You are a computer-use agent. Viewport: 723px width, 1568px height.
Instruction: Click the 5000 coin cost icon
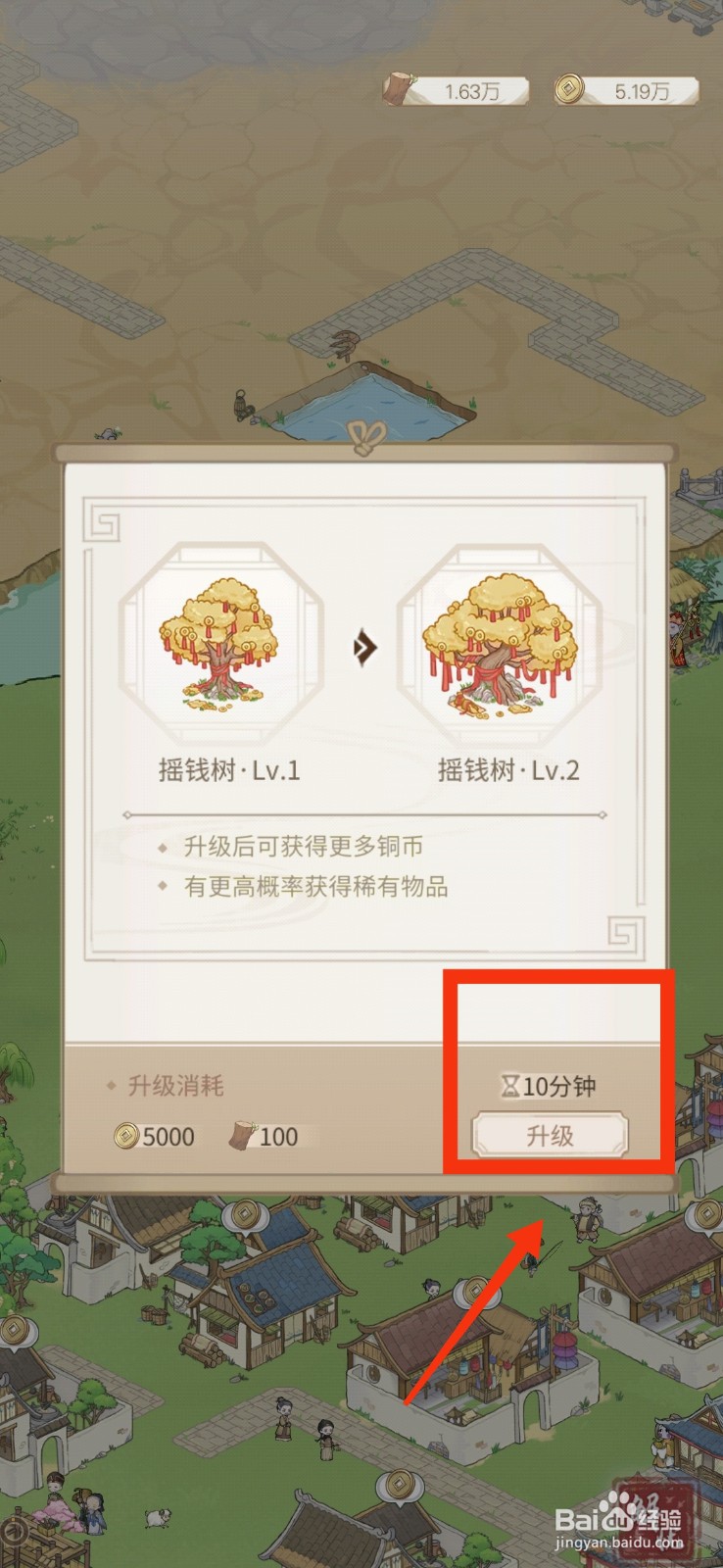point(126,1137)
